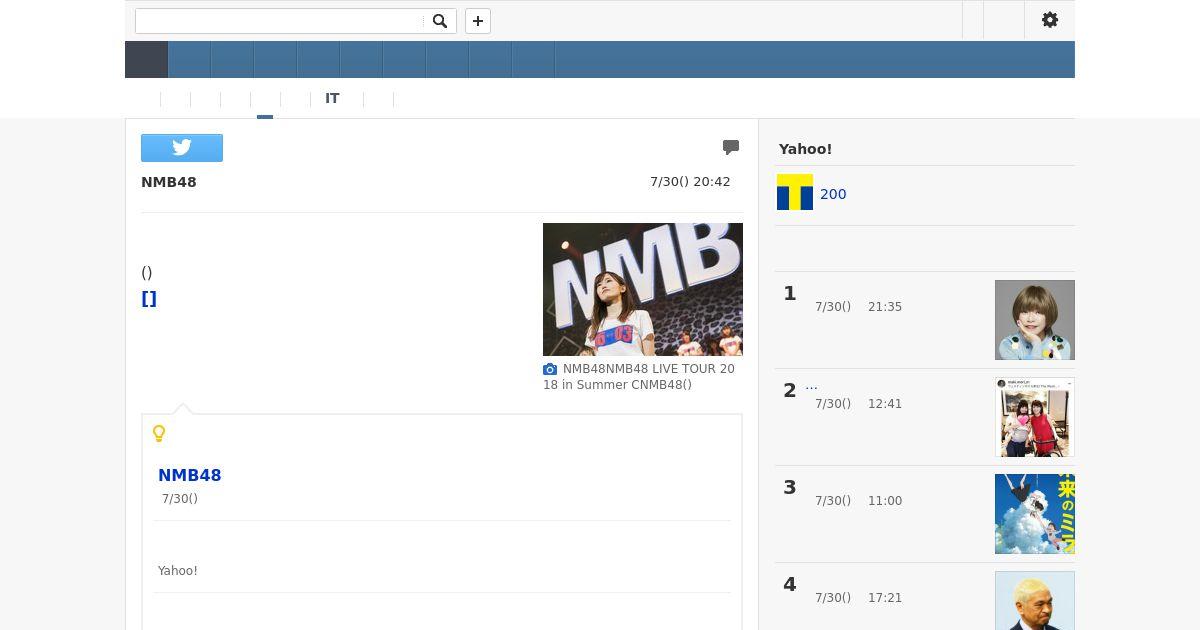Click the camera icon under the photo

pos(550,369)
